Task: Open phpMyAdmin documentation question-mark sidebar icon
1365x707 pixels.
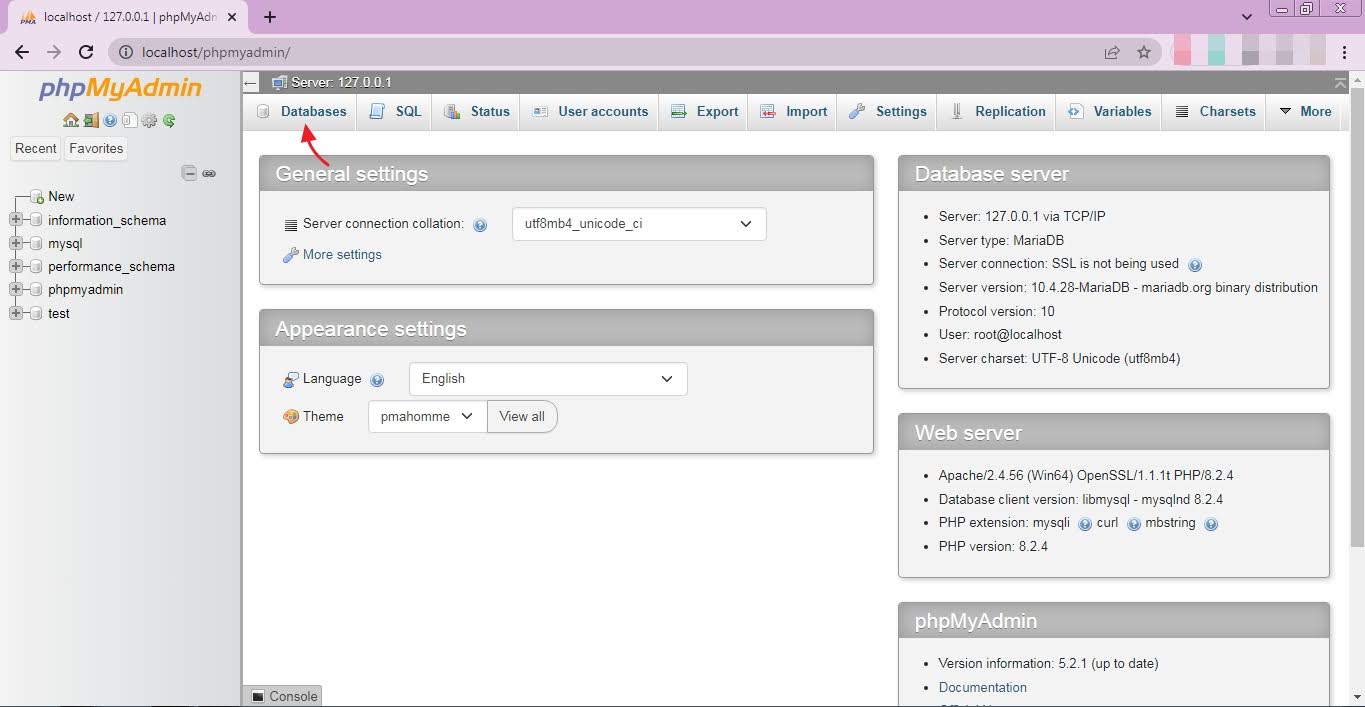Action: [110, 120]
